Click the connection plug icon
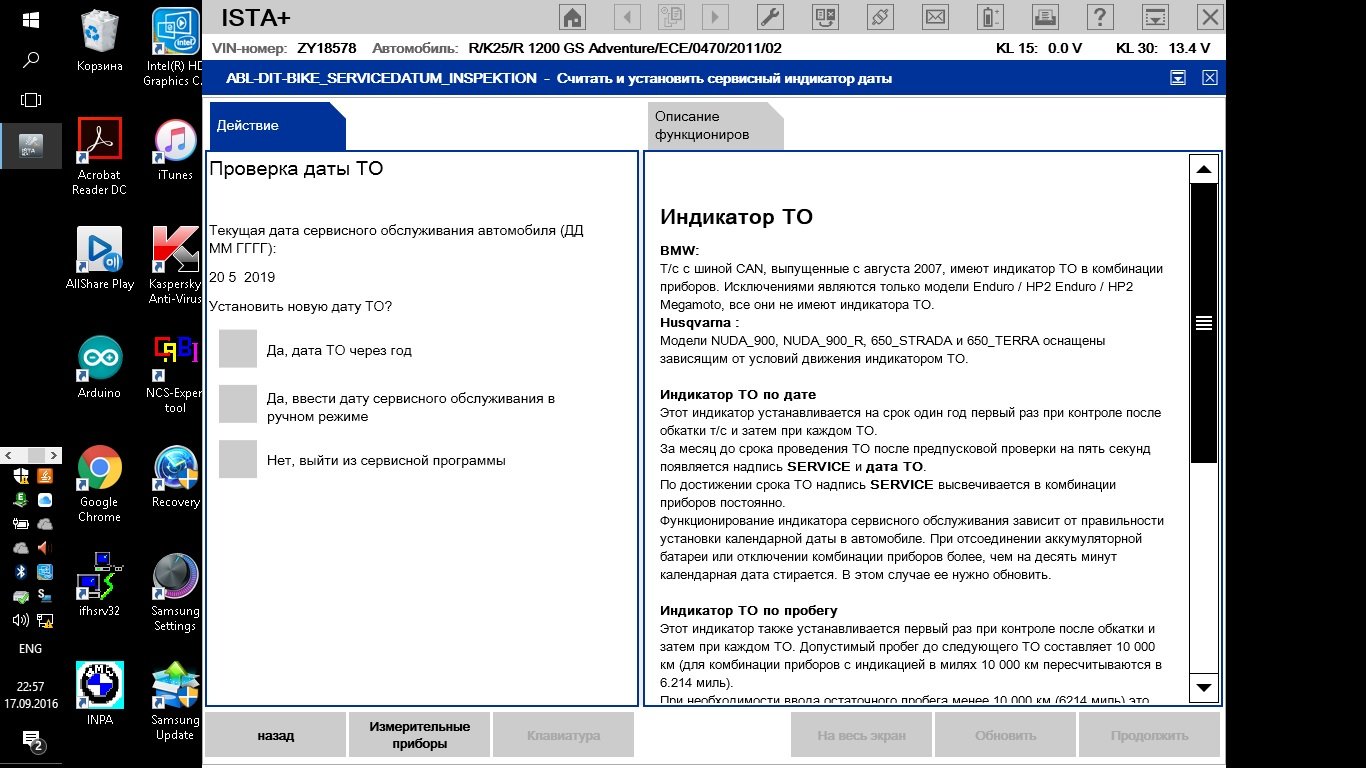Image resolution: width=1366 pixels, height=768 pixels. 880,17
